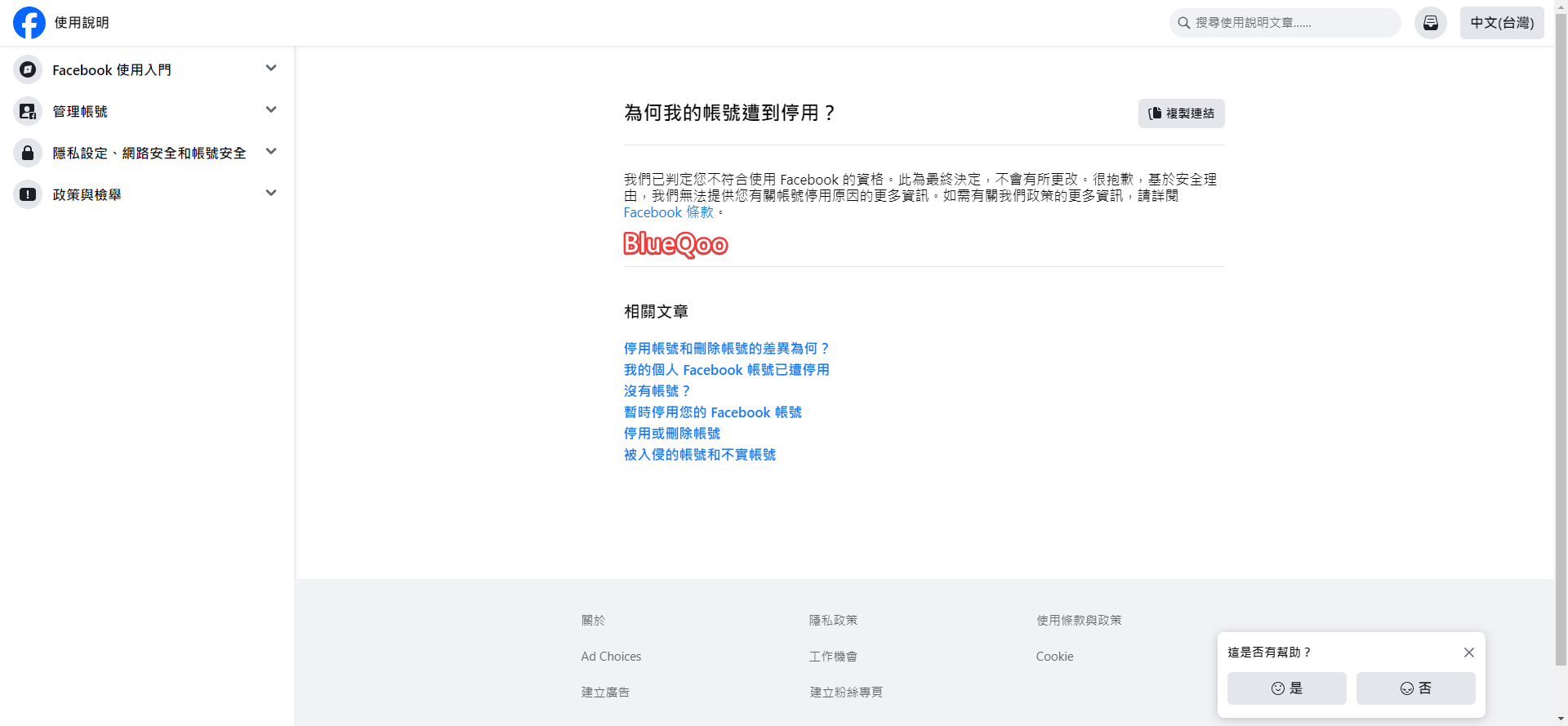This screenshot has width=1568, height=726.
Task: Open 隱私設定、網路安全和帳號安全 menu item
Action: (149, 154)
